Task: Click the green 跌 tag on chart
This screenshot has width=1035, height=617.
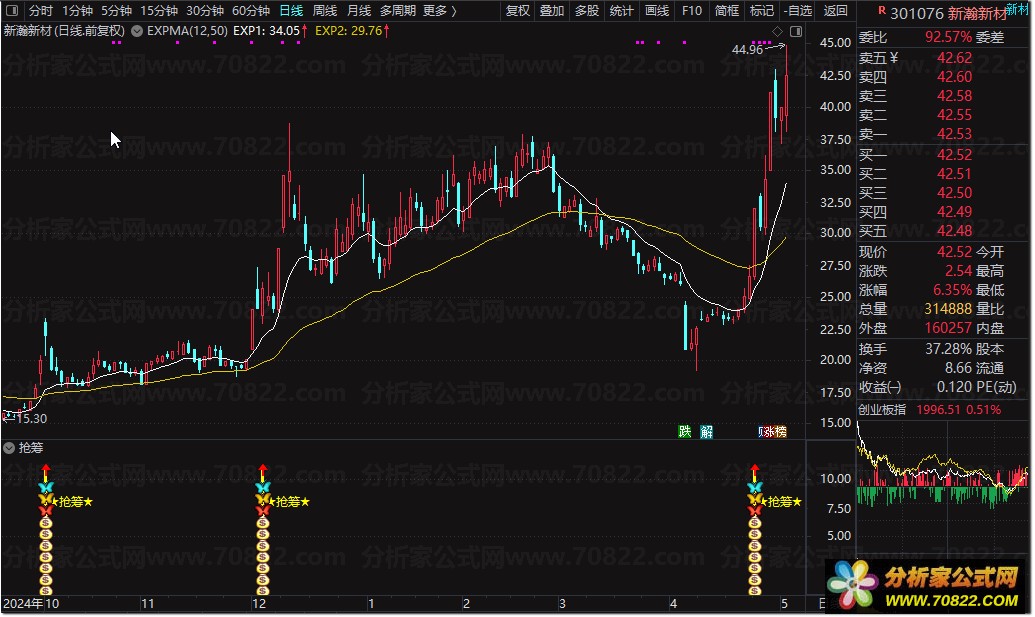Action: point(684,432)
